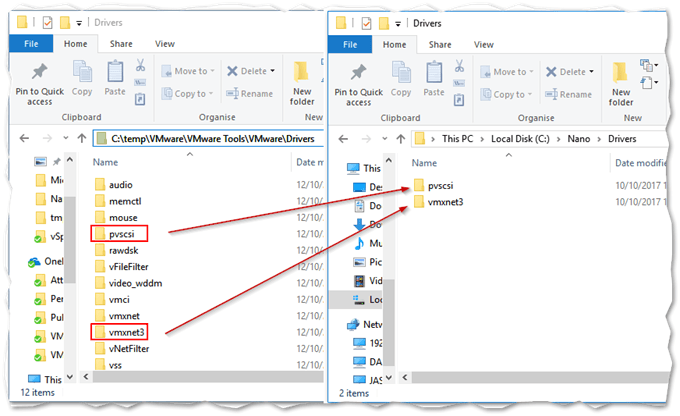Click Properties checkmark icon in right title bar
680x416 pixels.
[x=366, y=23]
